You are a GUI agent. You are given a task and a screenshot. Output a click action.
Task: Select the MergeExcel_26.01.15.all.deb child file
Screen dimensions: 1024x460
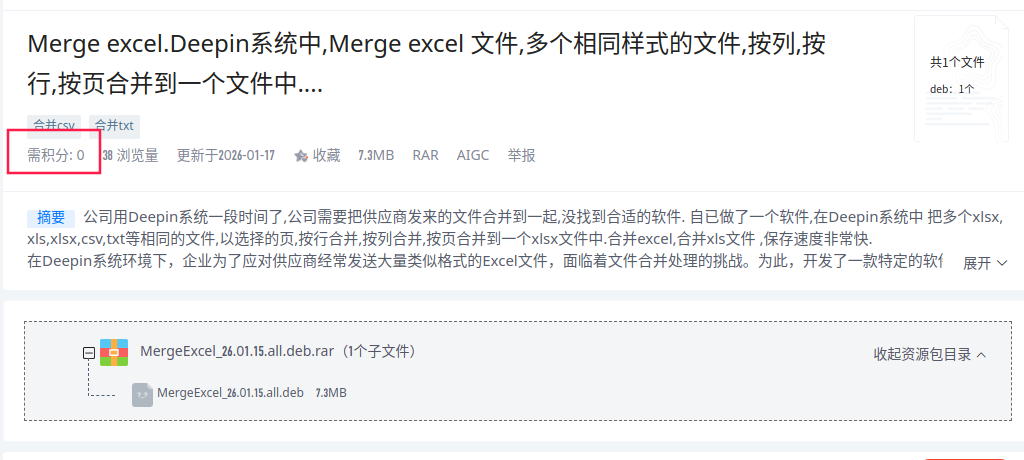click(x=230, y=393)
